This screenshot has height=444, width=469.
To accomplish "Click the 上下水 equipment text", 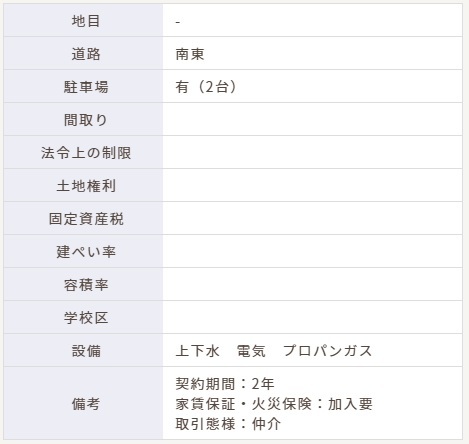I will [x=197, y=351].
